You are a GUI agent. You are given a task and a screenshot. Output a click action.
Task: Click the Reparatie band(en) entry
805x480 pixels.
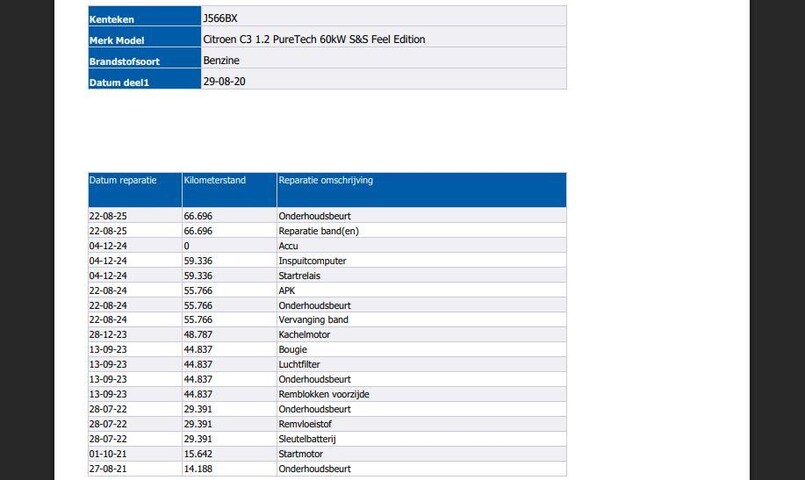click(318, 231)
